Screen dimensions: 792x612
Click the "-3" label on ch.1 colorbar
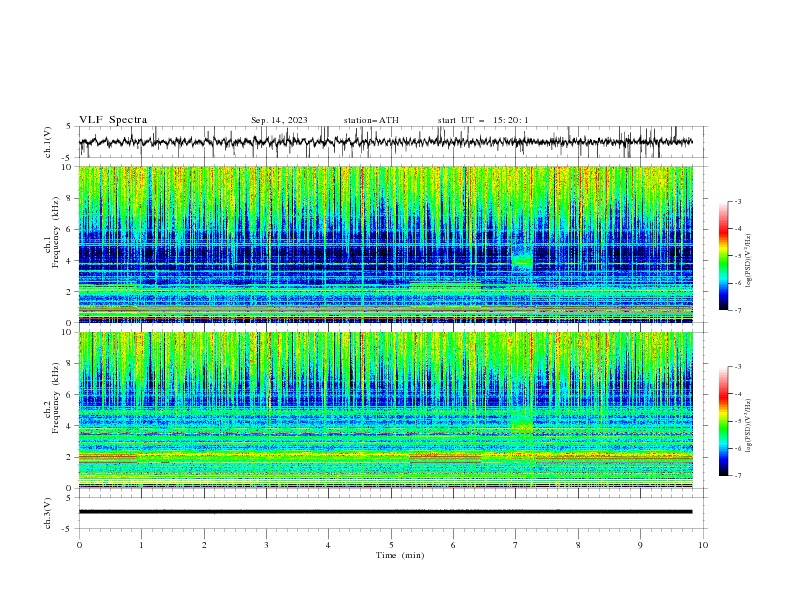coord(738,201)
